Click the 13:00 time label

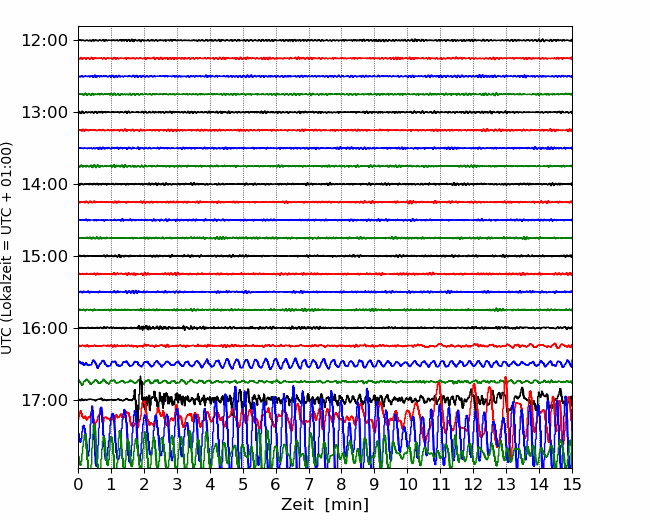[x=44, y=112]
